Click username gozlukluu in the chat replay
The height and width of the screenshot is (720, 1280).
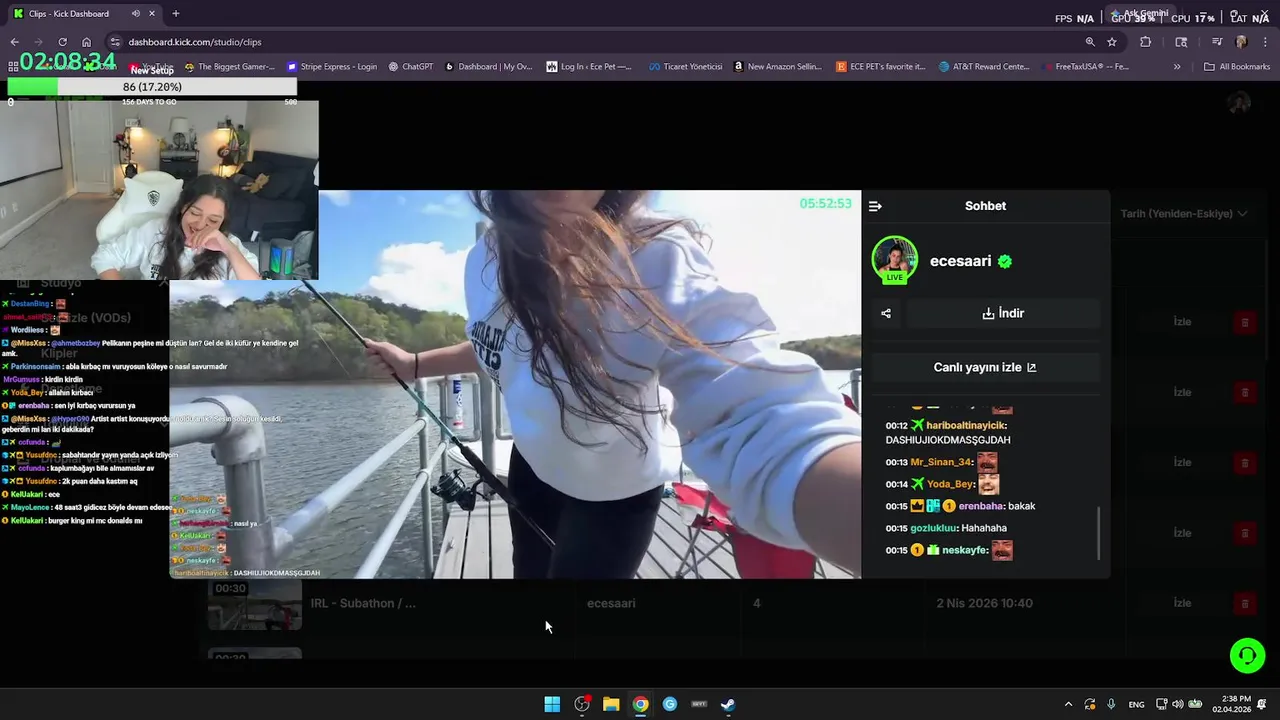tap(934, 528)
